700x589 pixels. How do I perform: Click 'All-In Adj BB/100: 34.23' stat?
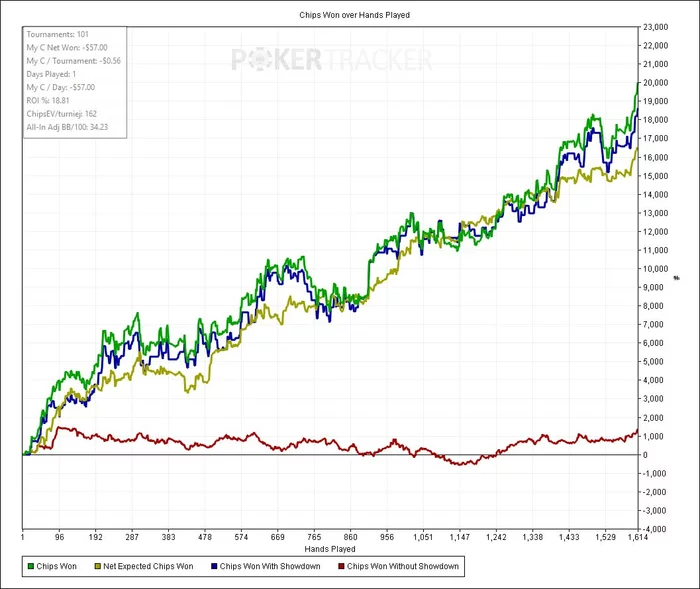pyautogui.click(x=67, y=127)
